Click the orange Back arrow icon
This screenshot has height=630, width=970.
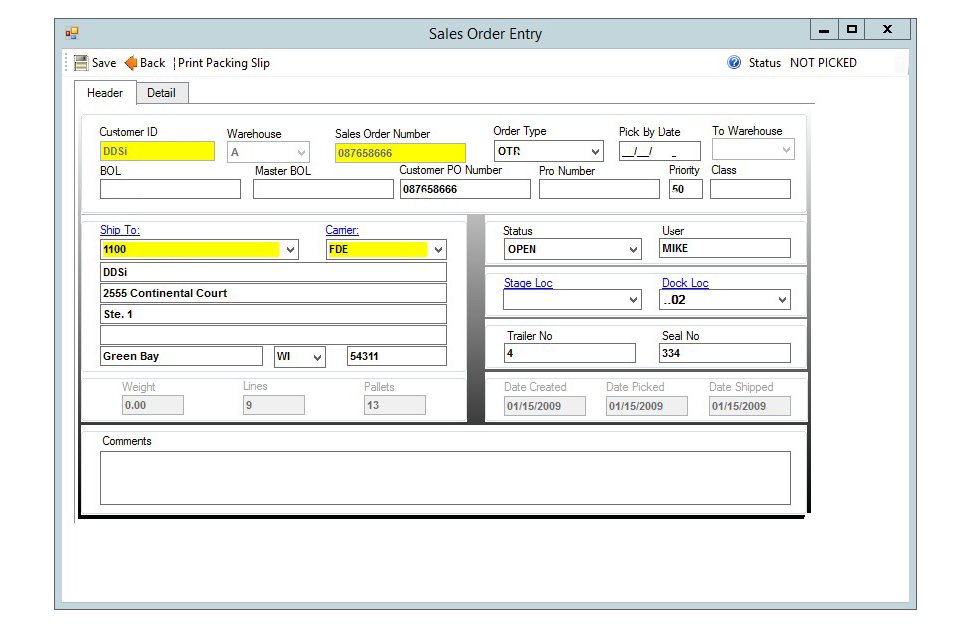(131, 63)
